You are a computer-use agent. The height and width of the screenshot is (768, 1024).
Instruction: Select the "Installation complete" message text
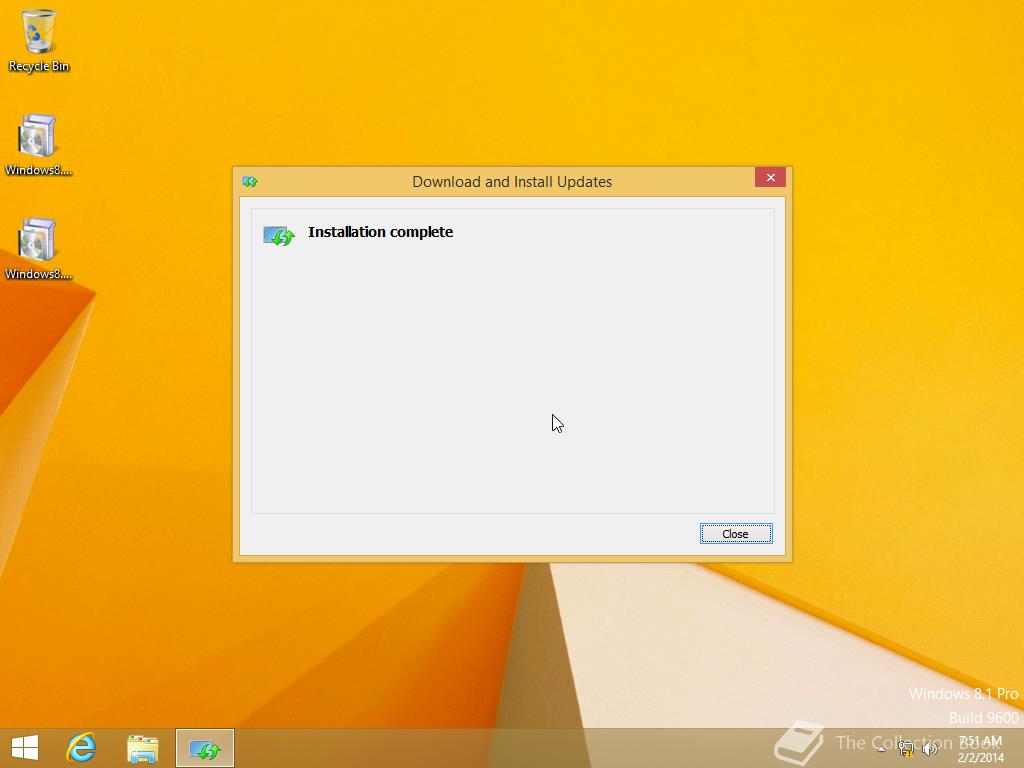coord(380,232)
